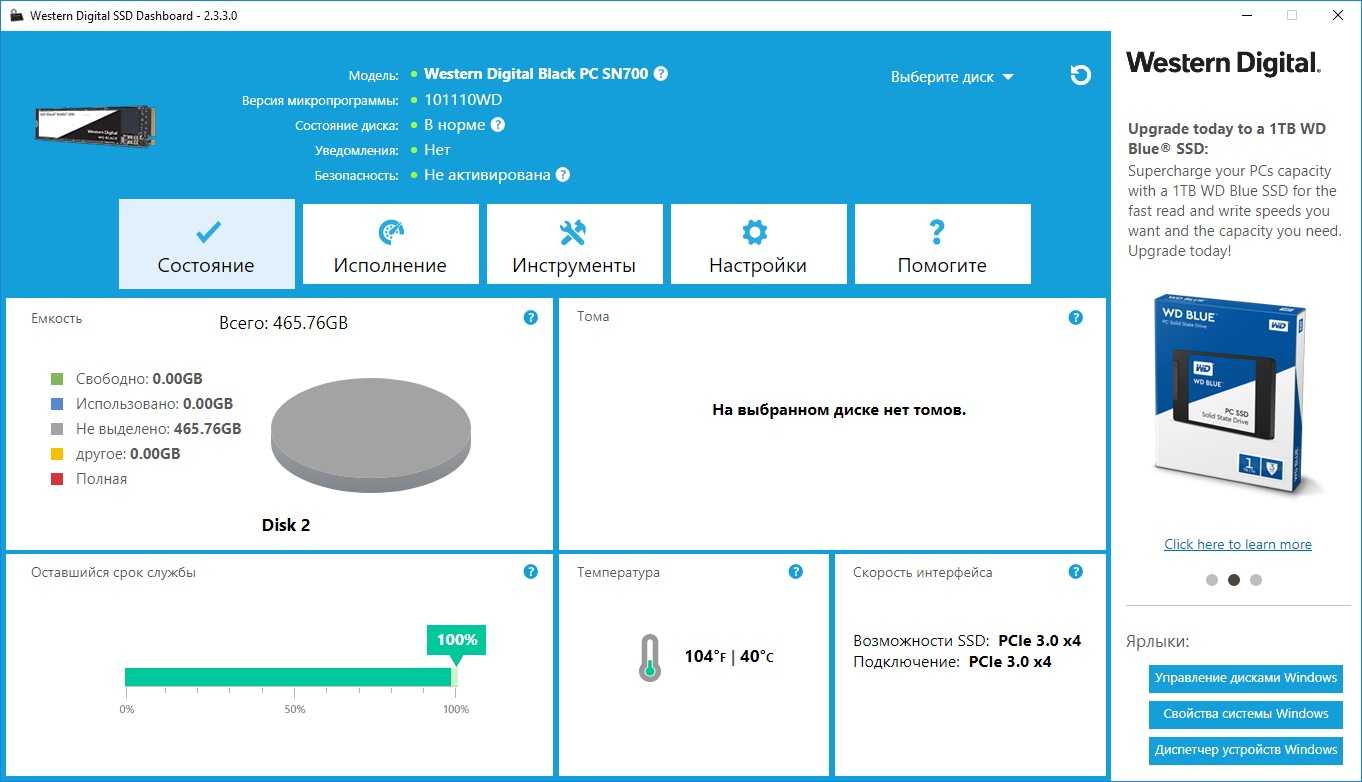Switch to the Состояние tab
This screenshot has width=1362, height=782.
(206, 245)
